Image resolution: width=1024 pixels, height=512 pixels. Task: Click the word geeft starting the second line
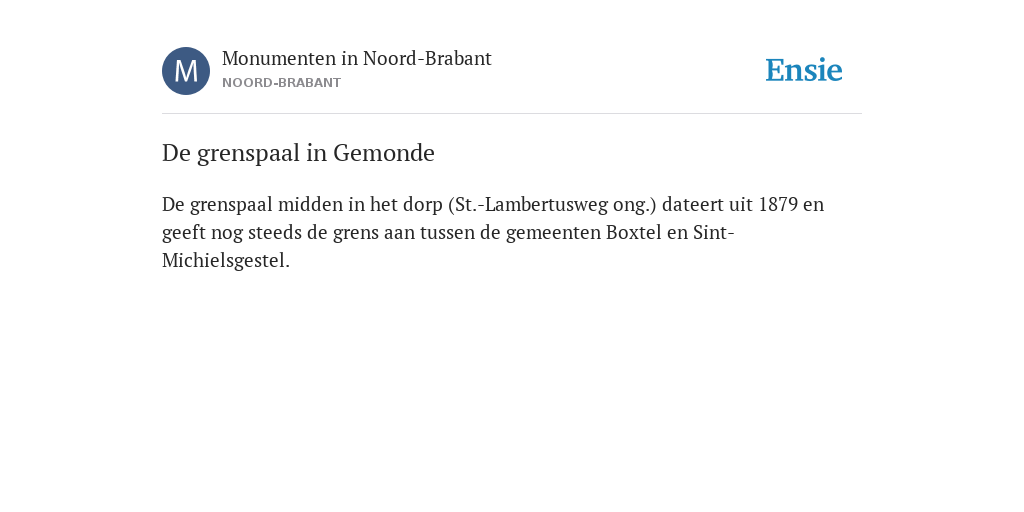[x=184, y=232]
